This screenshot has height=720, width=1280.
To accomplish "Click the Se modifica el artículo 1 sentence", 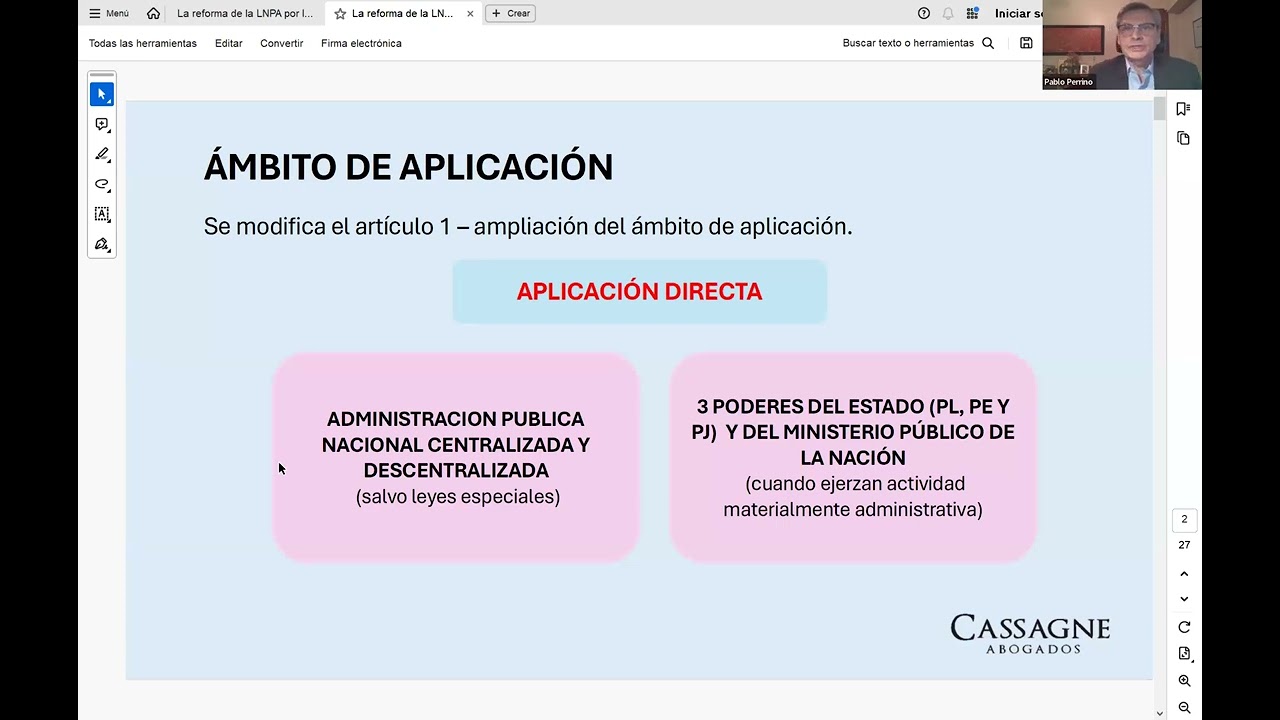I will [x=528, y=227].
